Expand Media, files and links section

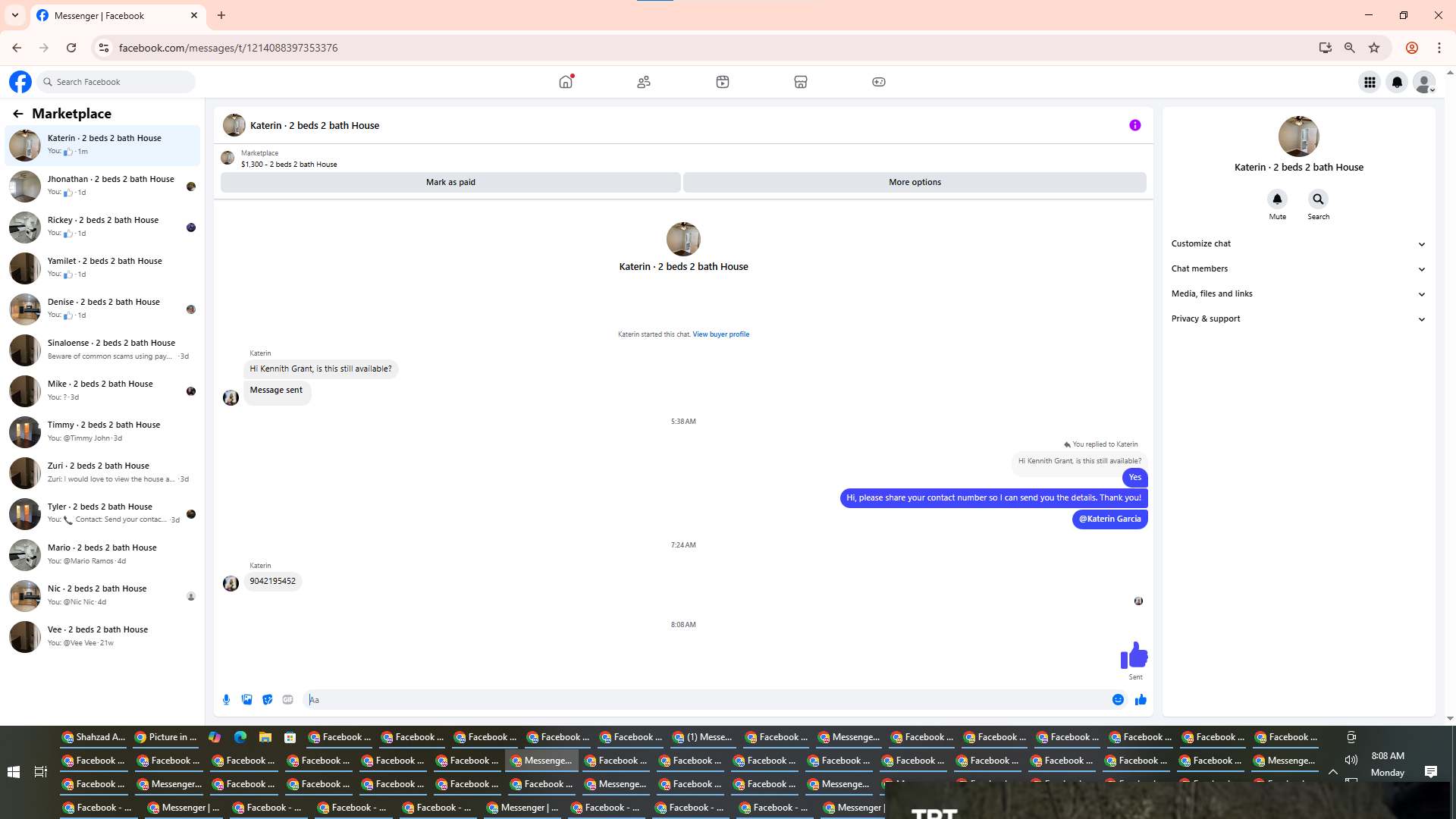pyautogui.click(x=1298, y=293)
